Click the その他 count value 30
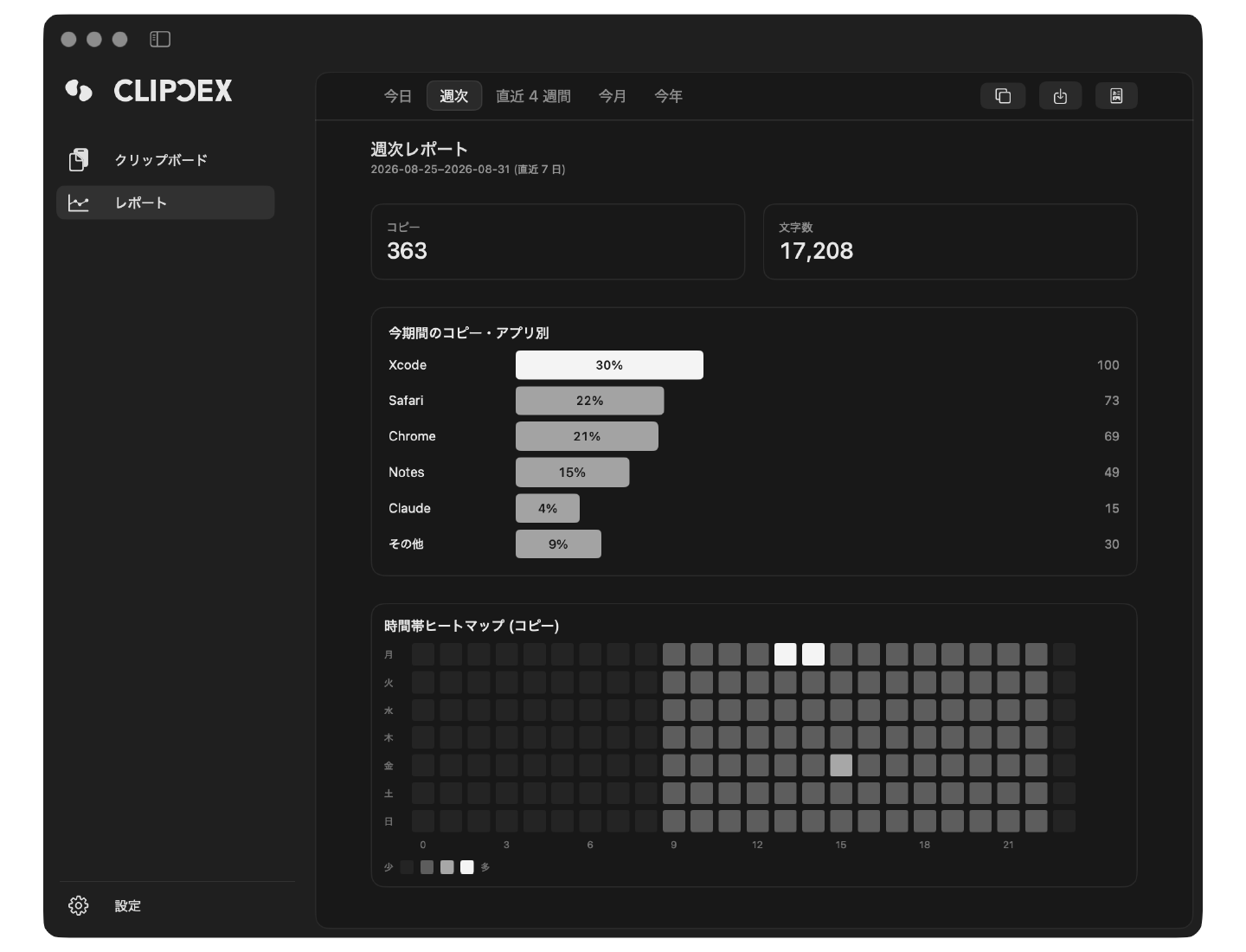 click(1112, 544)
